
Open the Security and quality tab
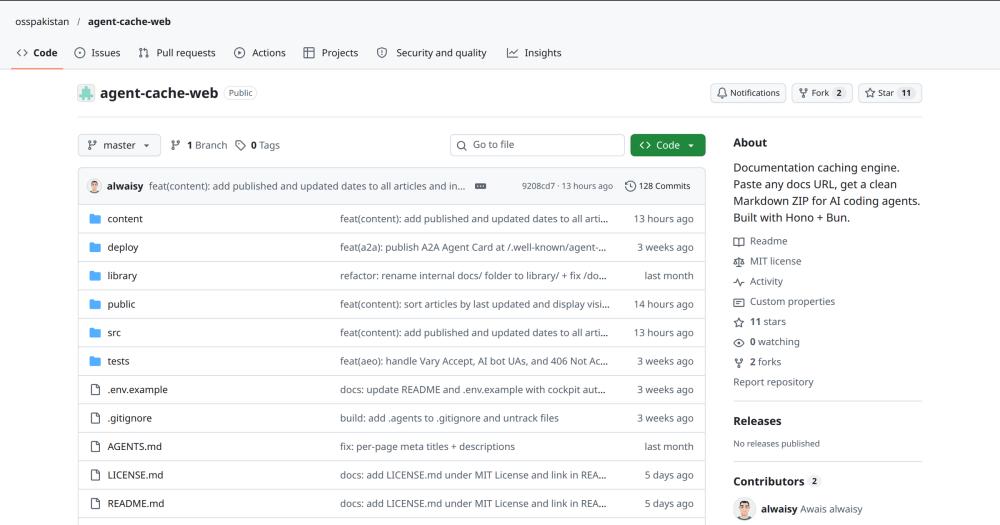[x=432, y=53]
